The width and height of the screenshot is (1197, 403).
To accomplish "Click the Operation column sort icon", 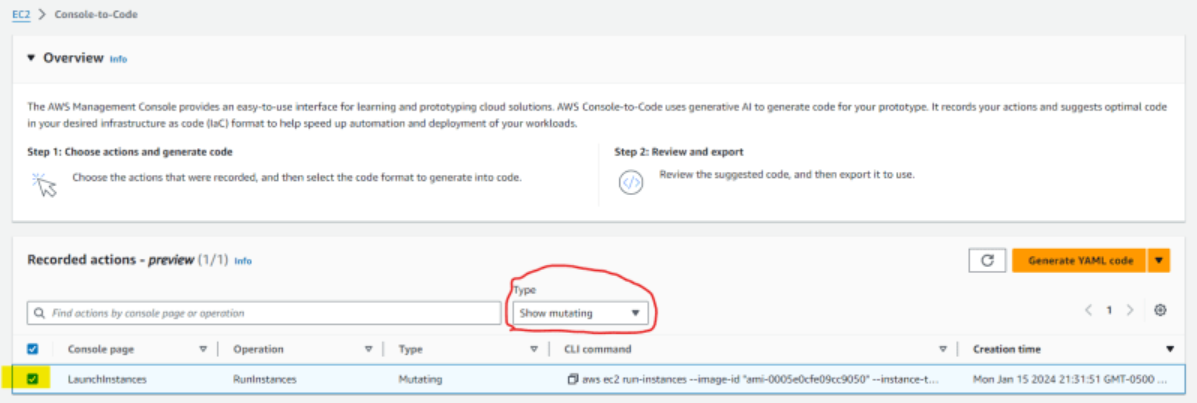I will [368, 349].
